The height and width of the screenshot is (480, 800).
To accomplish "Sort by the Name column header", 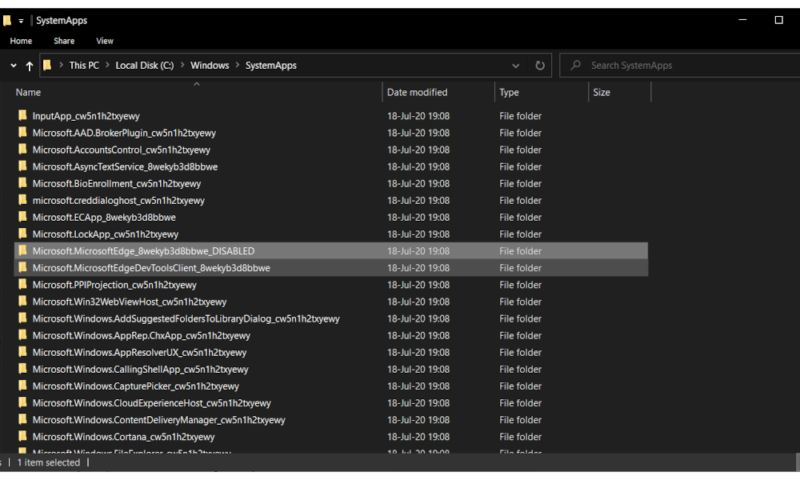I will pyautogui.click(x=28, y=92).
